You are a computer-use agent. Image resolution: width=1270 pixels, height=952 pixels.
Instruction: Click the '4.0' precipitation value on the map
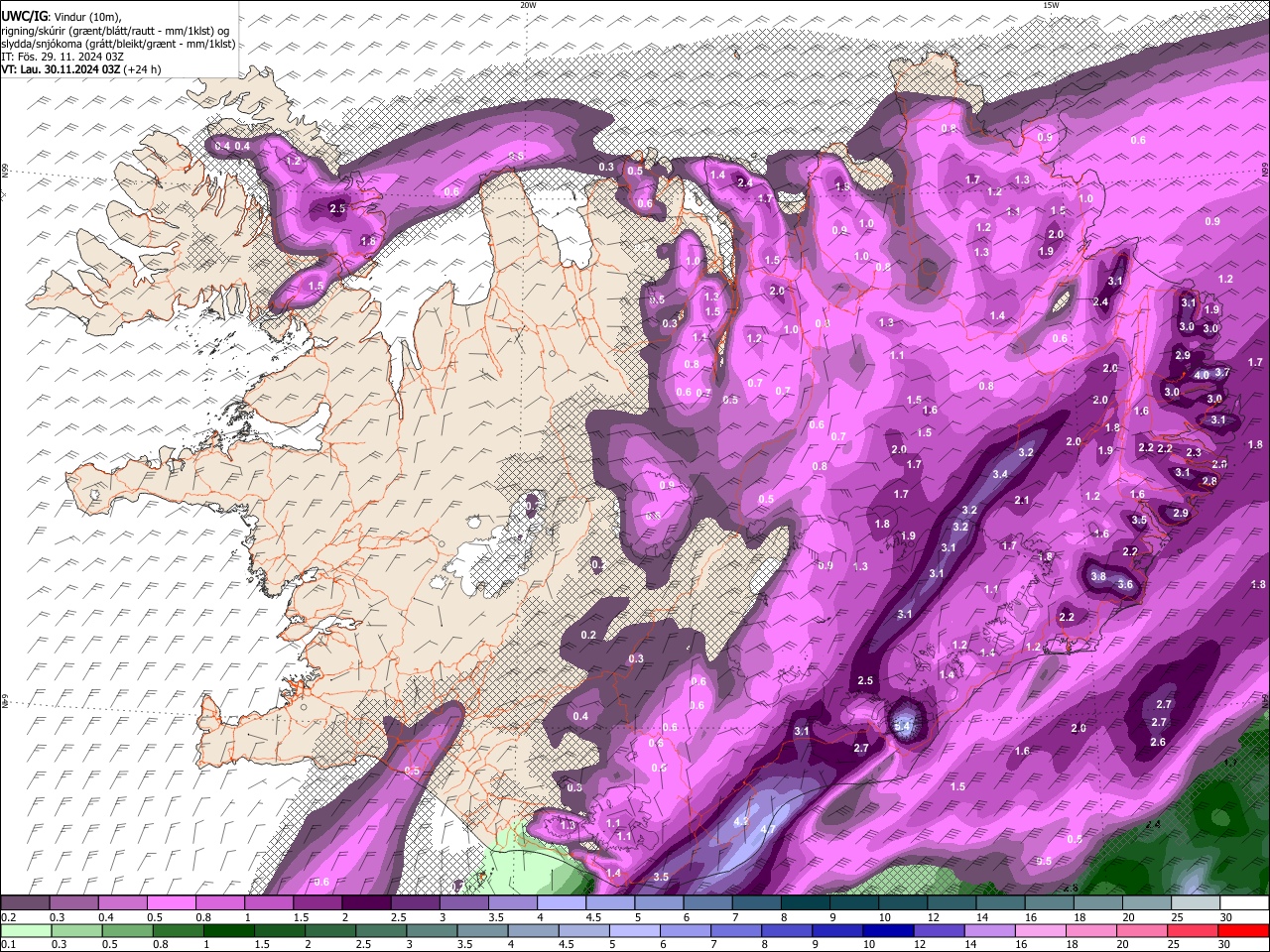tap(1201, 375)
